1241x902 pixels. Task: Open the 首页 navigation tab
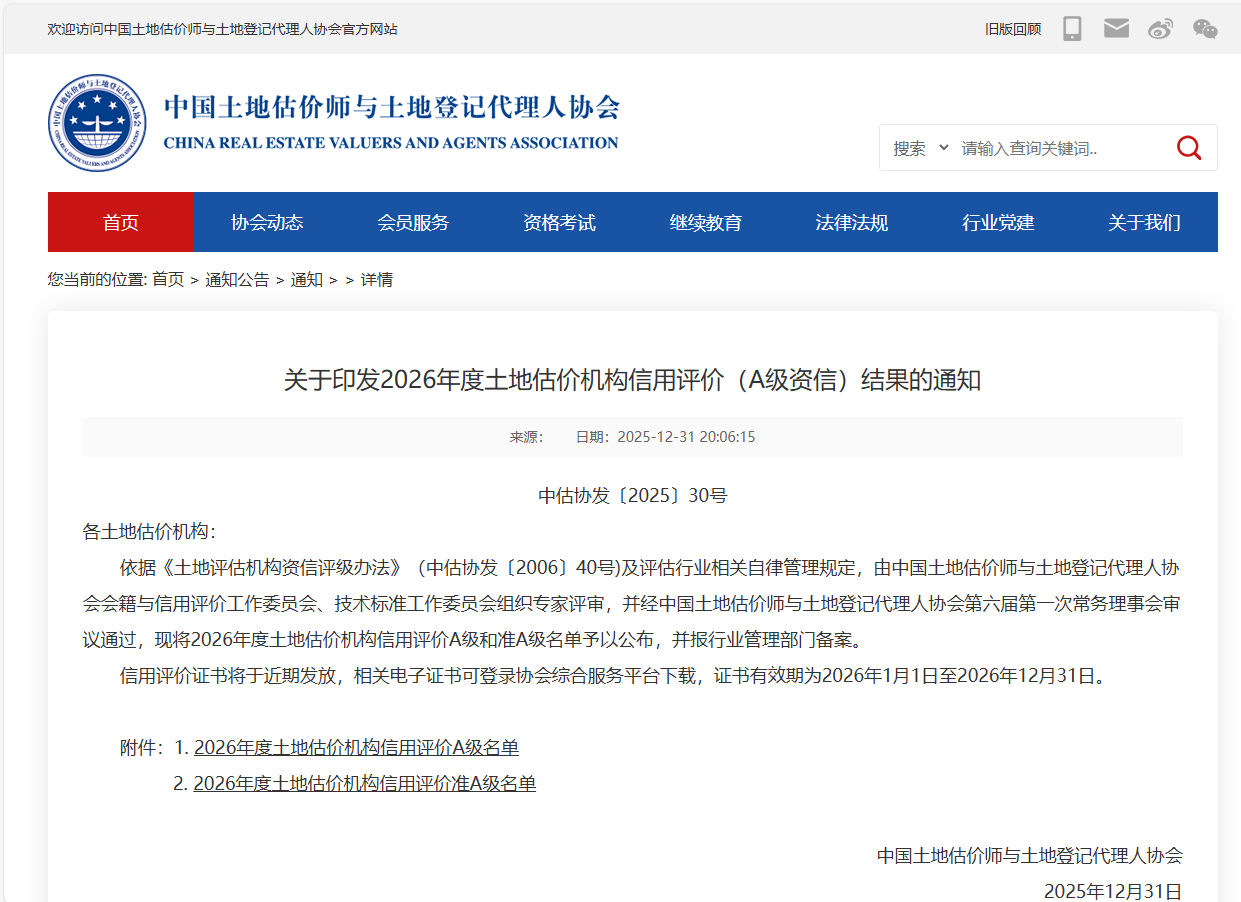coord(121,222)
